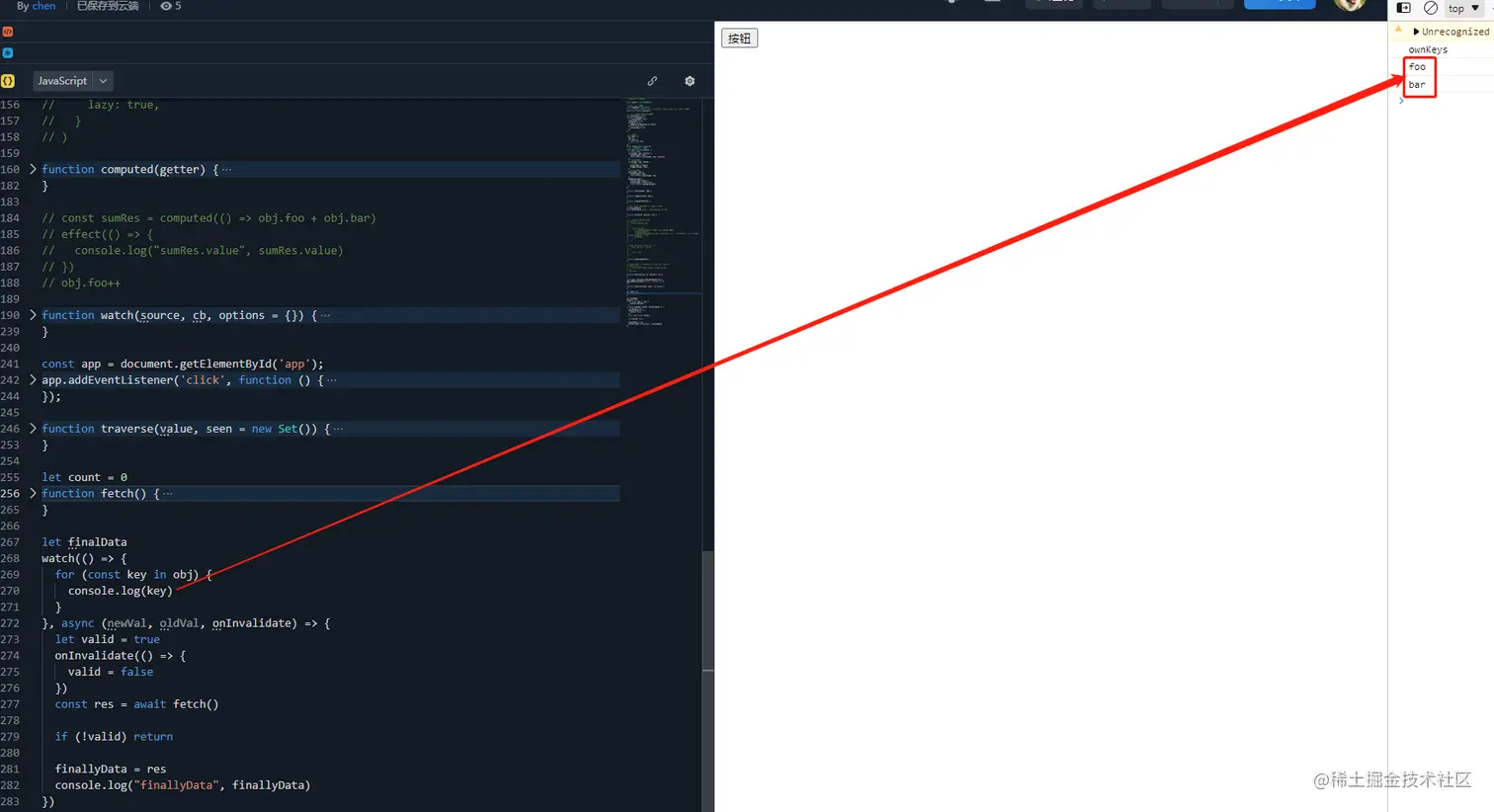Viewport: 1494px width, 812px height.
Task: Click line number 184 in the gutter
Action: coord(10,218)
